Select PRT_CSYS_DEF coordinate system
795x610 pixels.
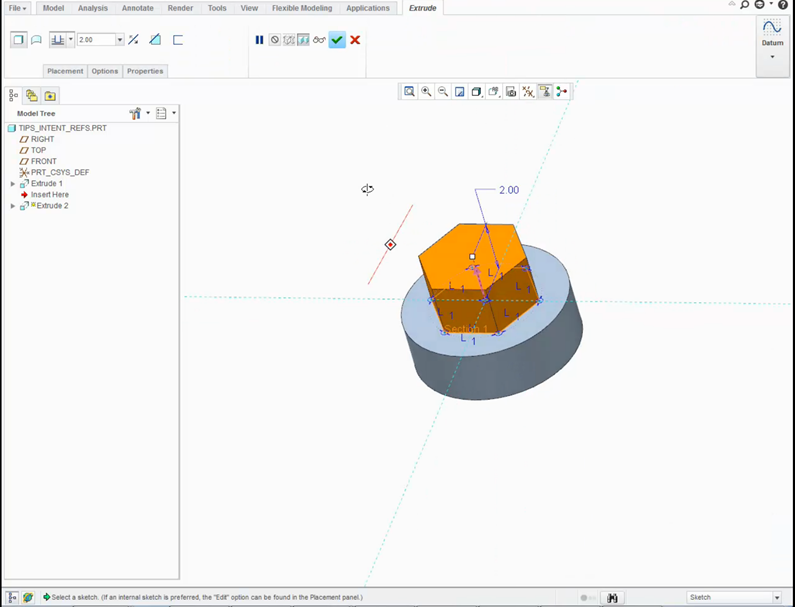coord(60,172)
